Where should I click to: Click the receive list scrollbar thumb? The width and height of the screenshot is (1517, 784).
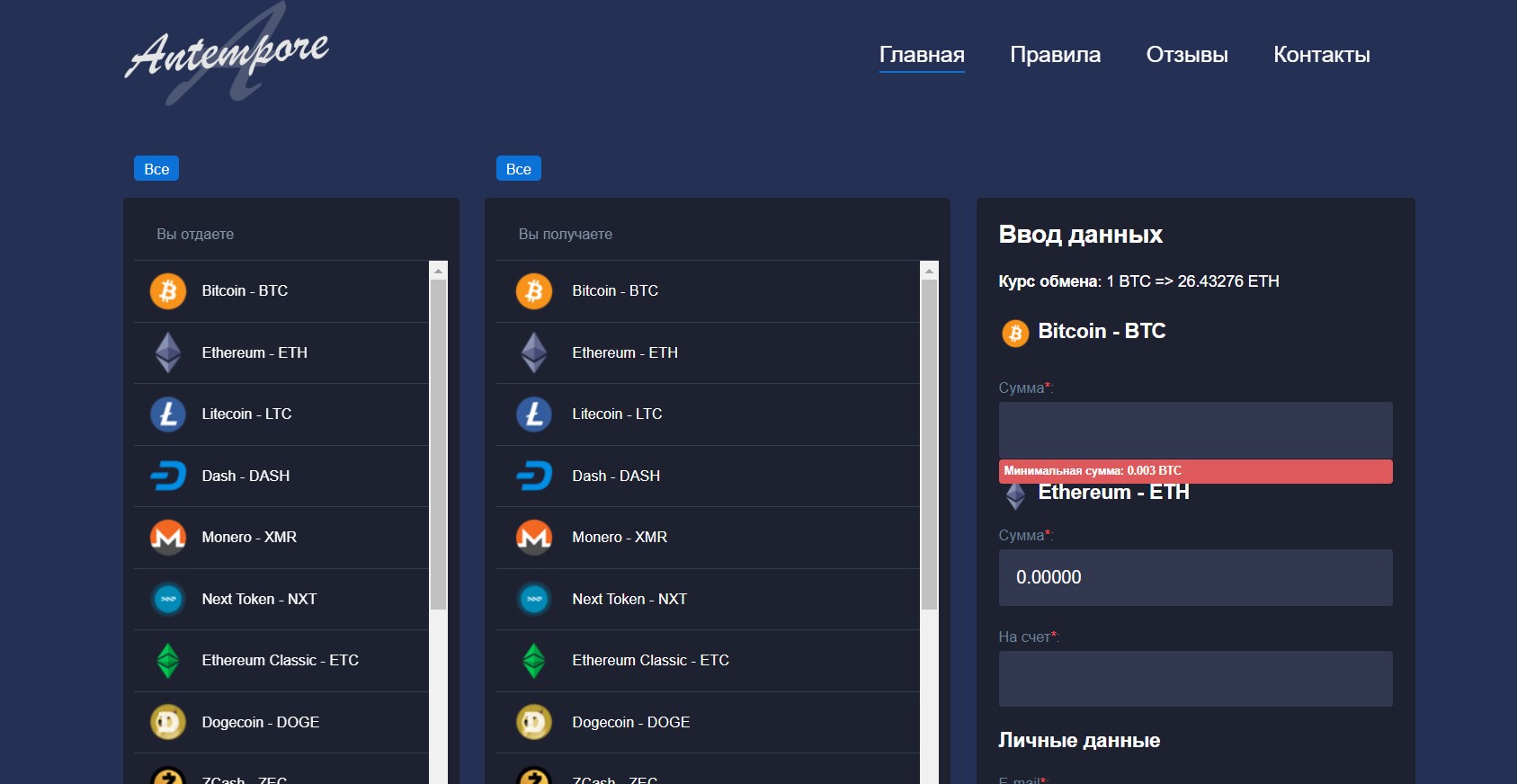coord(930,445)
